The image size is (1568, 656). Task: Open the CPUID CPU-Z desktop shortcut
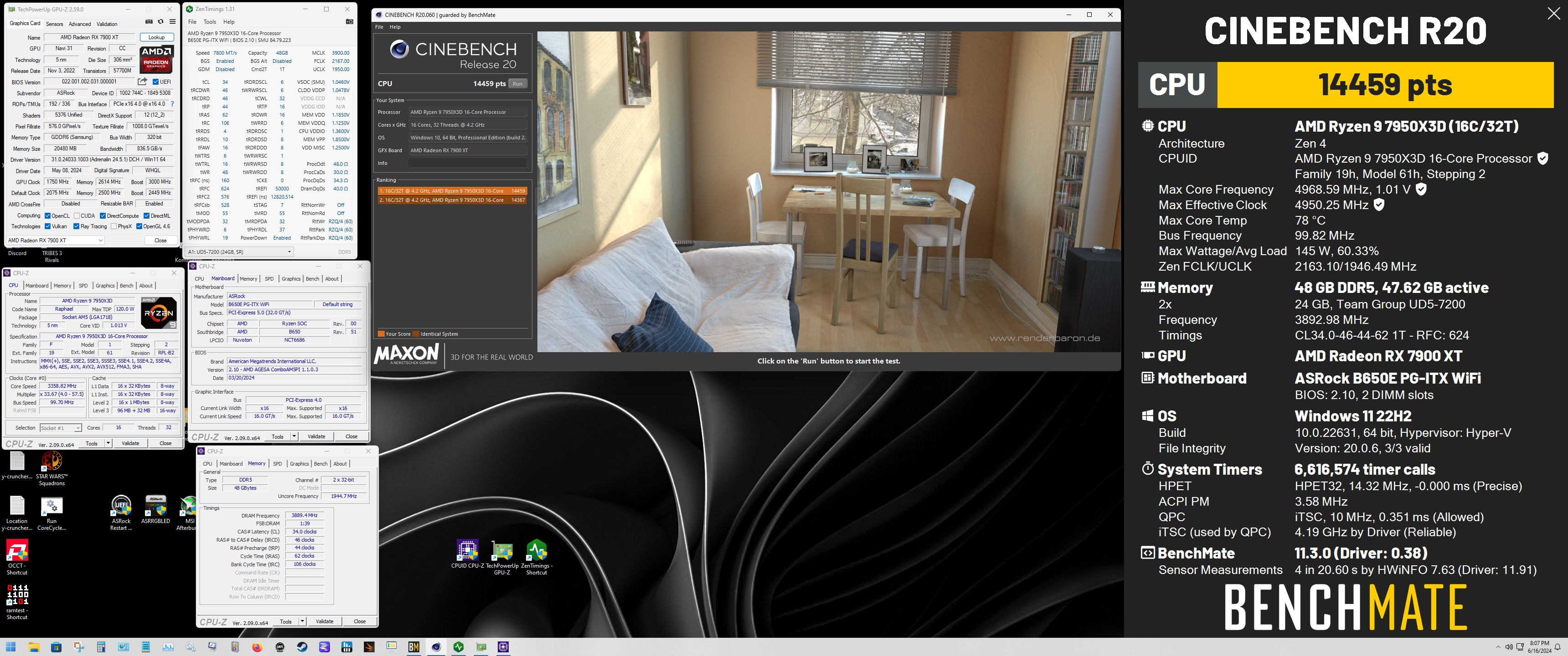(468, 554)
